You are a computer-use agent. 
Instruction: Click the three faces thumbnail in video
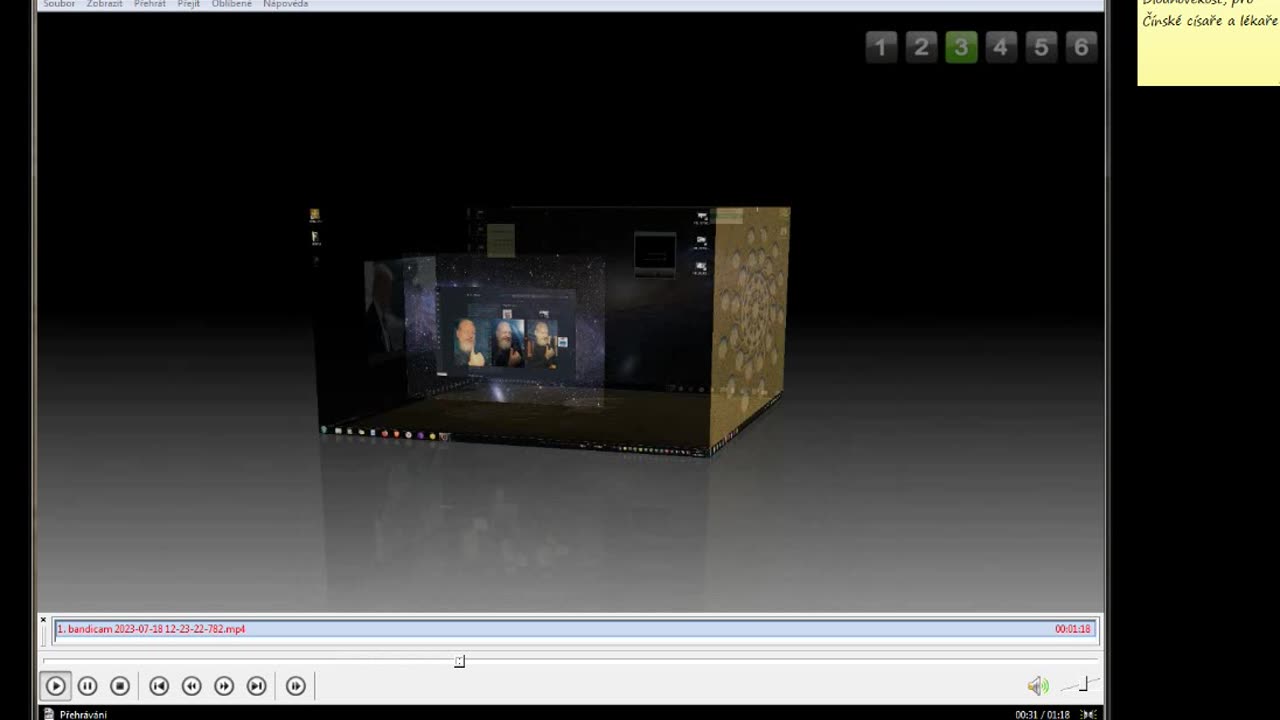point(506,342)
